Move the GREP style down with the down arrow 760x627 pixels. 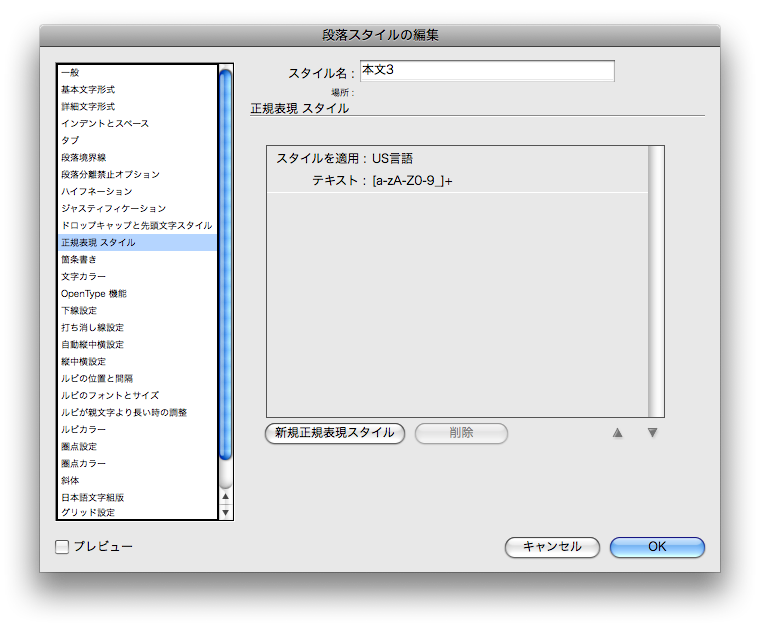point(652,433)
